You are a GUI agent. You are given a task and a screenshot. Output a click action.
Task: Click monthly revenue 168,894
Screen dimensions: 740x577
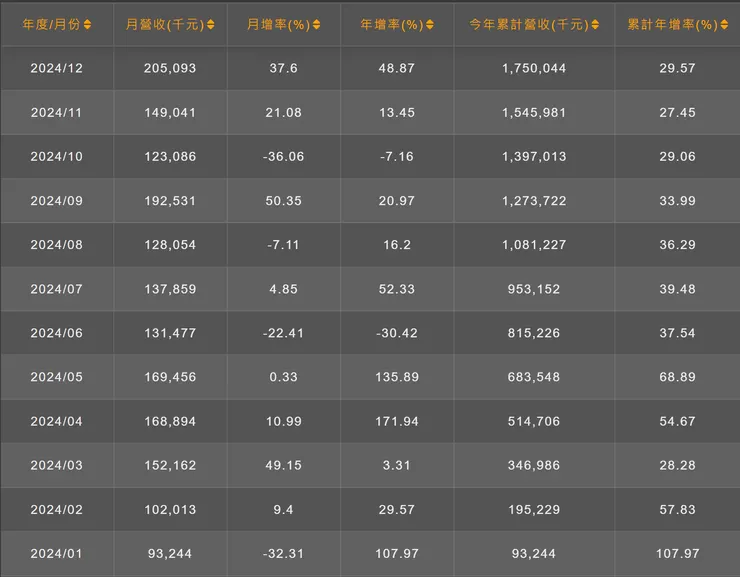coord(170,421)
